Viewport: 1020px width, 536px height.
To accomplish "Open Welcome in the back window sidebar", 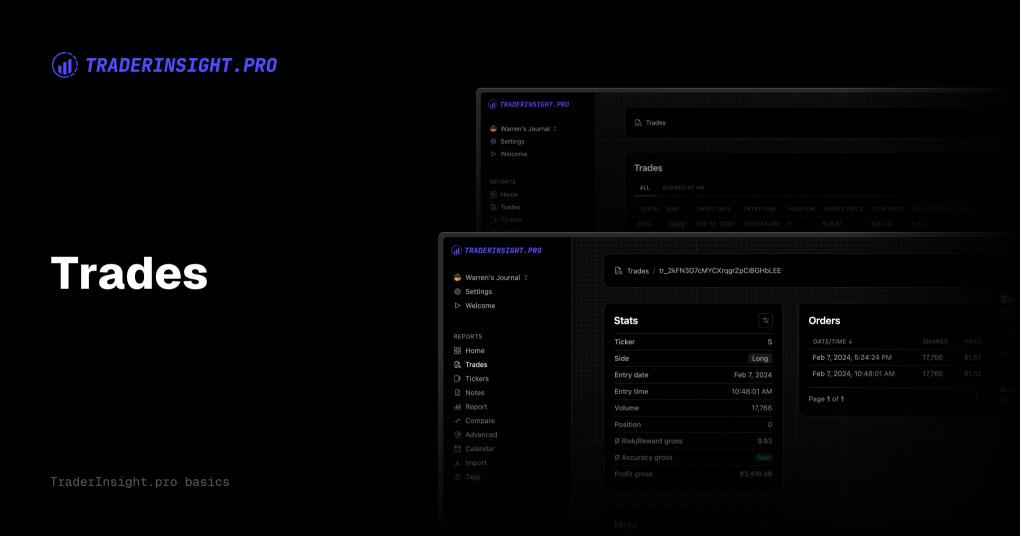I will 508,154.
